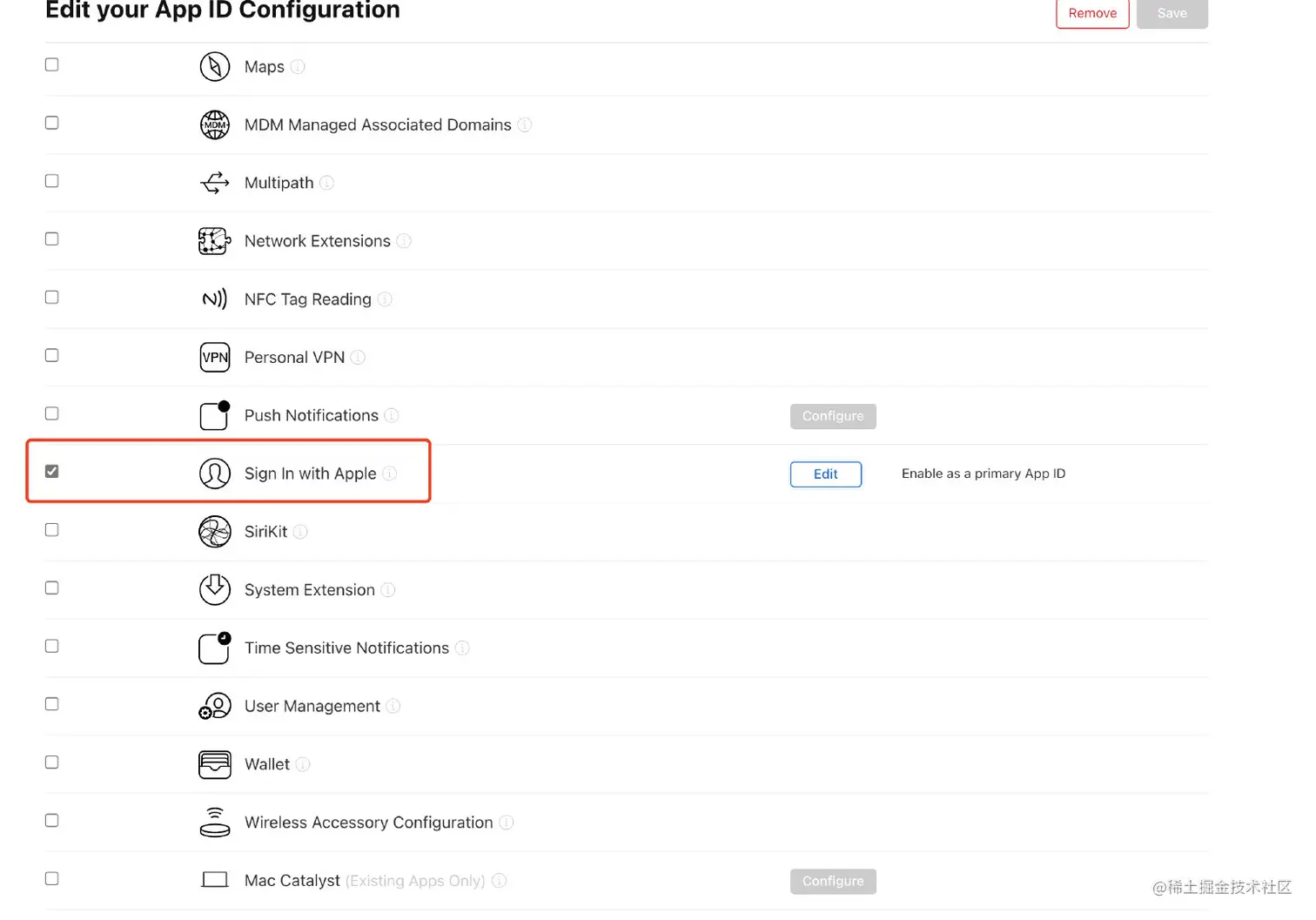
Task: Click the Wallet icon
Action: click(x=214, y=764)
